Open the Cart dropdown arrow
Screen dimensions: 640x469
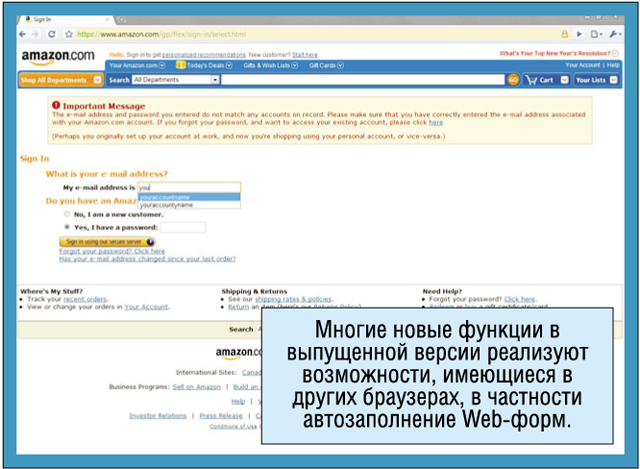pyautogui.click(x=564, y=80)
